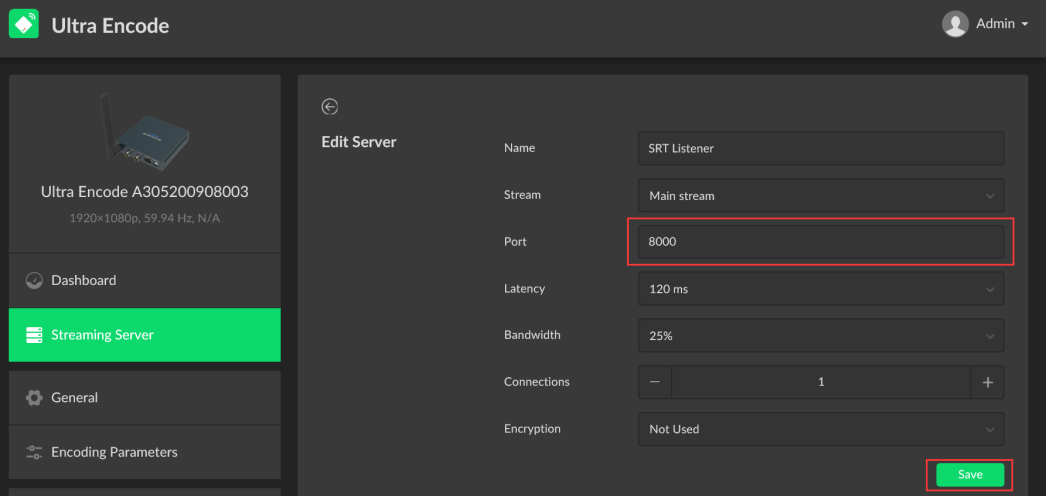Click the Connections value field showing 1

pyautogui.click(x=821, y=382)
